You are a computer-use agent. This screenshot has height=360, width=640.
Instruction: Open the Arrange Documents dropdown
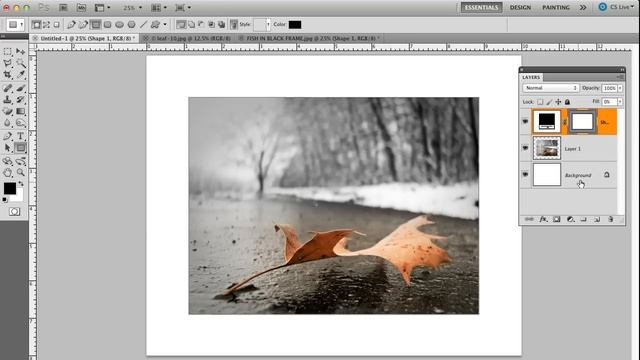point(159,7)
